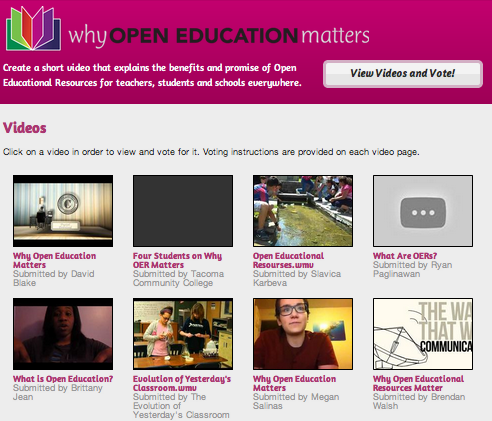Open 'Evolution of Yesterday's Classroom.wmv' link
The image size is (492, 421).
pyautogui.click(x=182, y=383)
